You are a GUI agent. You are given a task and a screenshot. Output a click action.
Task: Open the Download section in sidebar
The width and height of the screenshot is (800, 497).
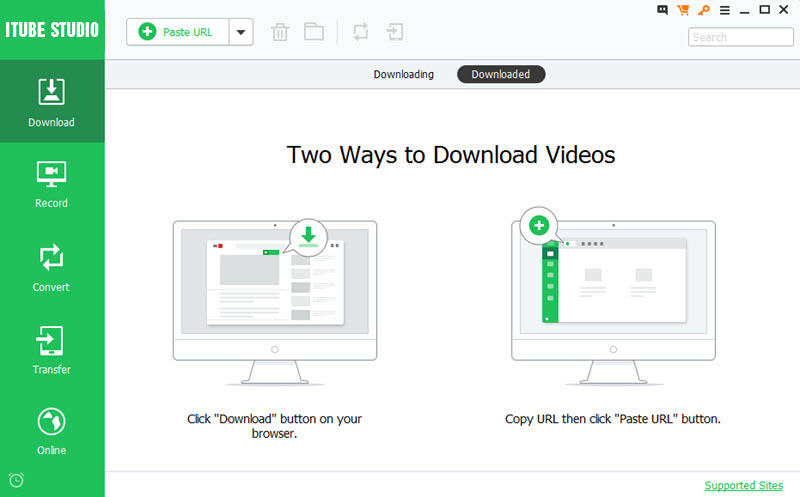pos(52,101)
